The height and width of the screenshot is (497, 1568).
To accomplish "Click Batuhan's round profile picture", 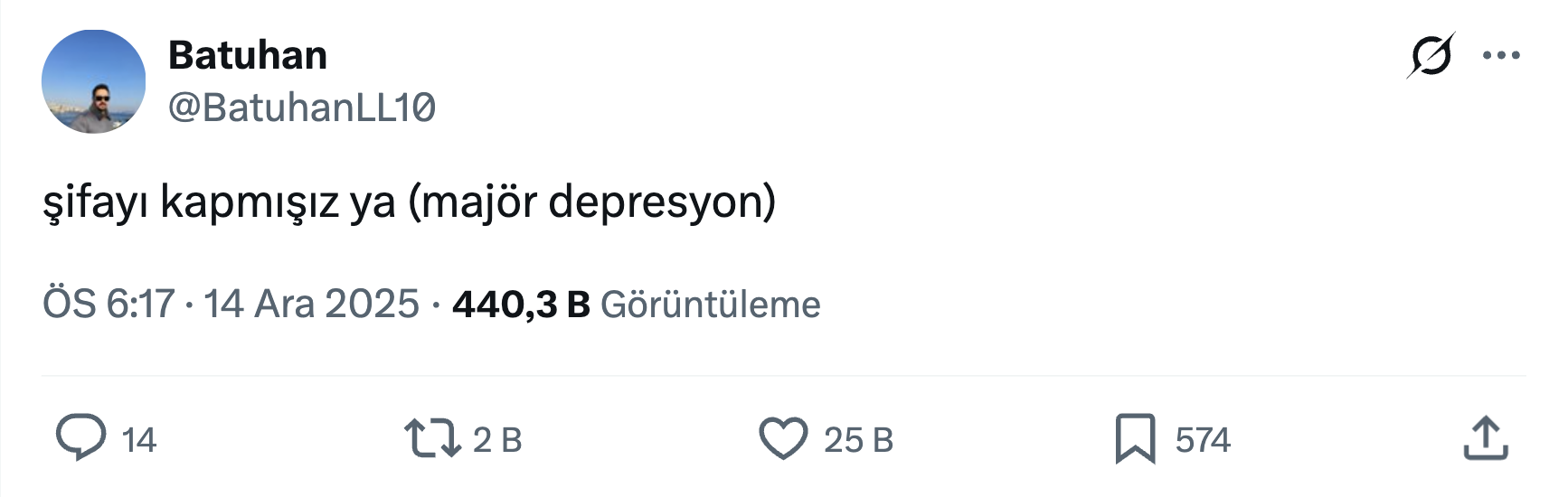I will (x=94, y=82).
